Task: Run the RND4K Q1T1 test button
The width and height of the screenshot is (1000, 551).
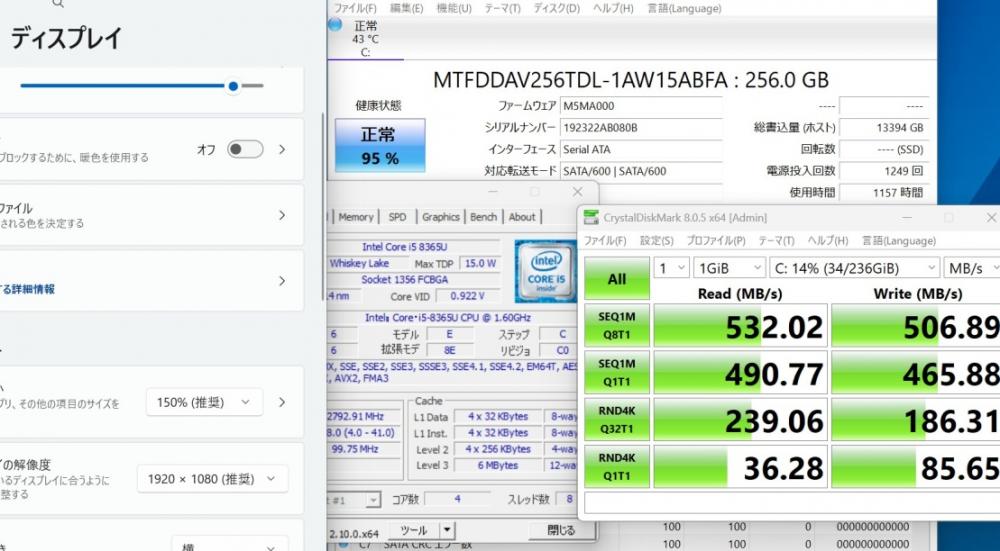Action: click(x=617, y=467)
